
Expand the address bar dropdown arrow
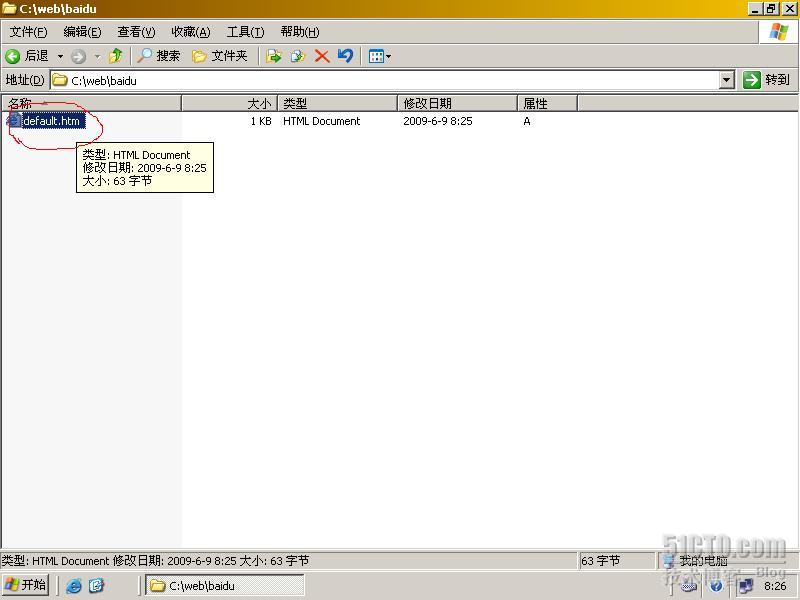(727, 80)
